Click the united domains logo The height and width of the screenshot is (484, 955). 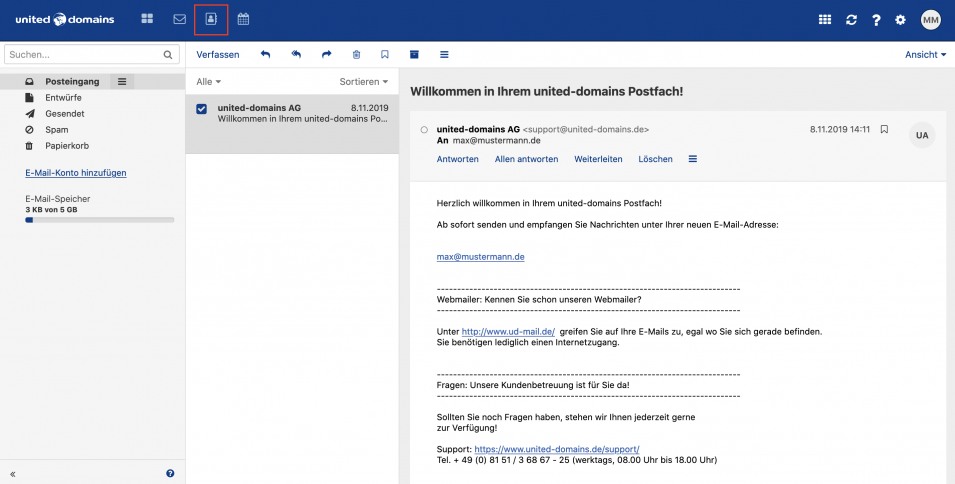[65, 19]
